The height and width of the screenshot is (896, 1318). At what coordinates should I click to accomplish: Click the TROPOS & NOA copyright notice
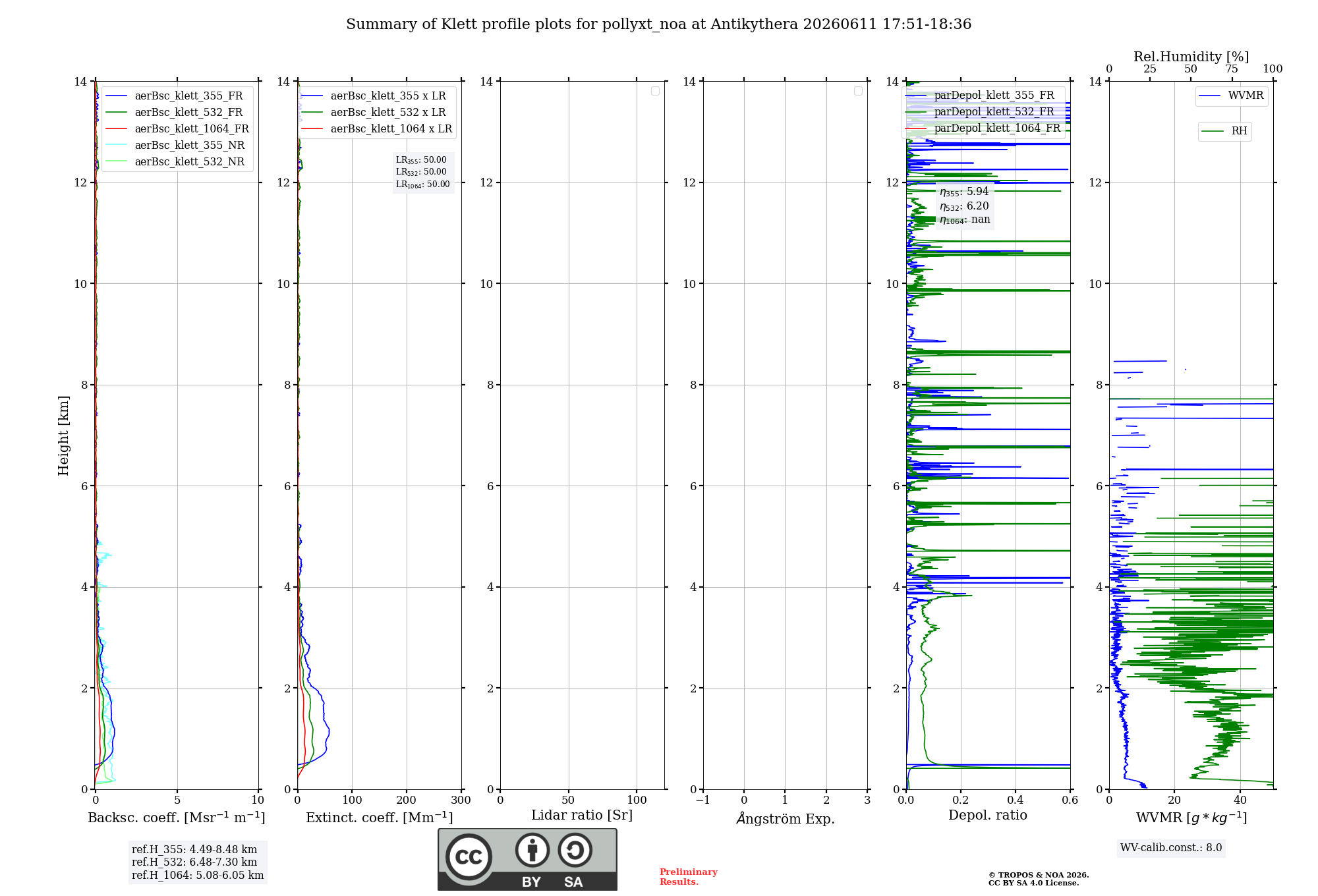(1039, 879)
